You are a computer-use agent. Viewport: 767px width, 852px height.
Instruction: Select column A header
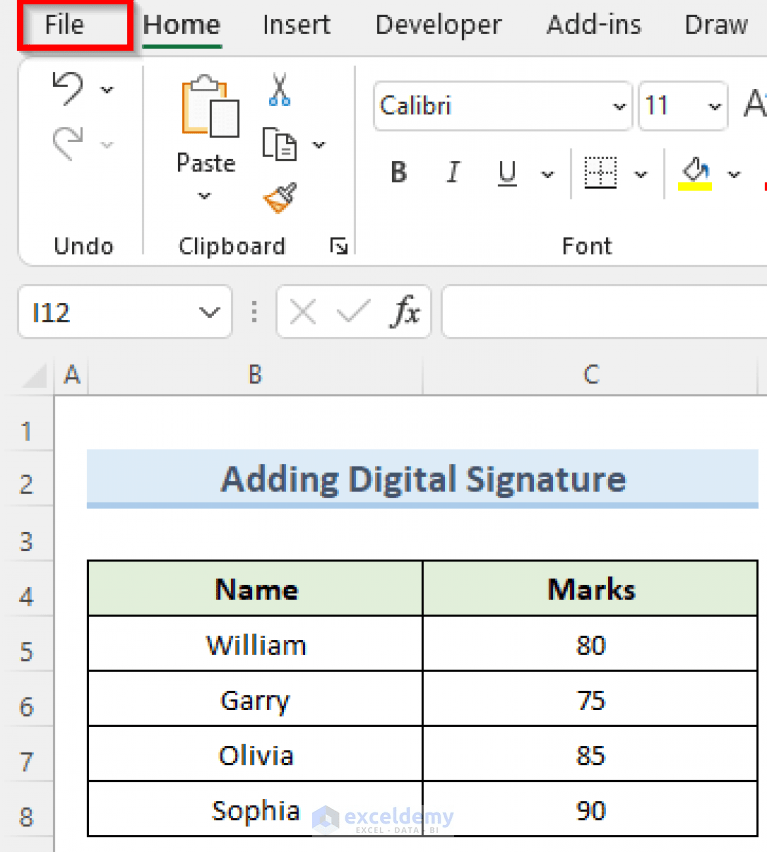click(72, 375)
